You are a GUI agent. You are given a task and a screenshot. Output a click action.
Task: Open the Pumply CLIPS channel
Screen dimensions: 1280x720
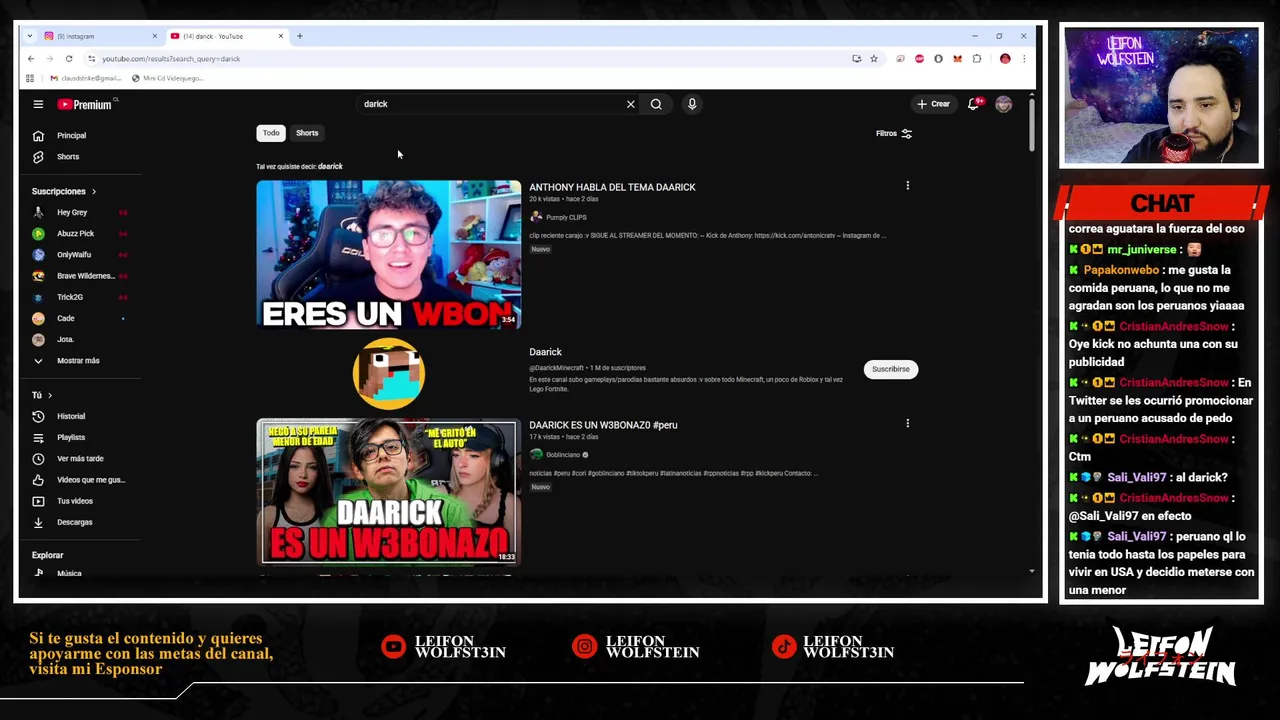[566, 217]
